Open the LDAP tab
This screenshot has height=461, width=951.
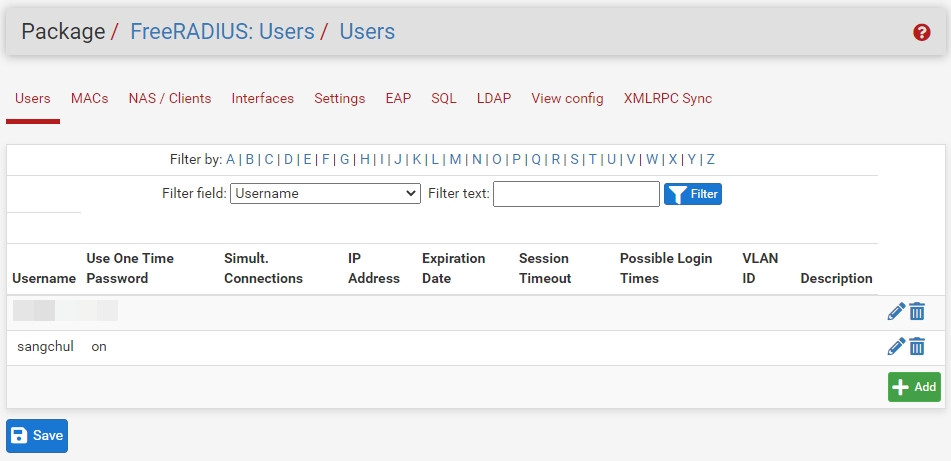click(494, 98)
